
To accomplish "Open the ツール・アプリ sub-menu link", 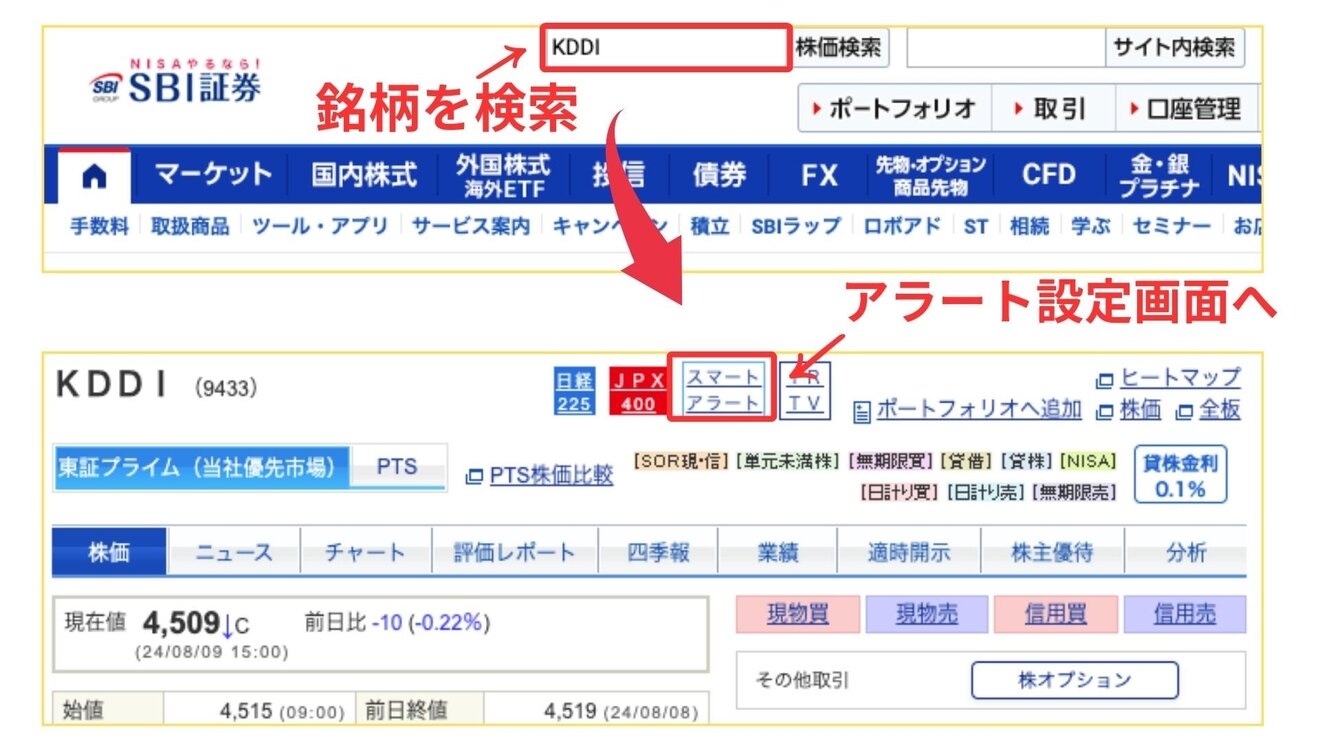I will click(320, 227).
